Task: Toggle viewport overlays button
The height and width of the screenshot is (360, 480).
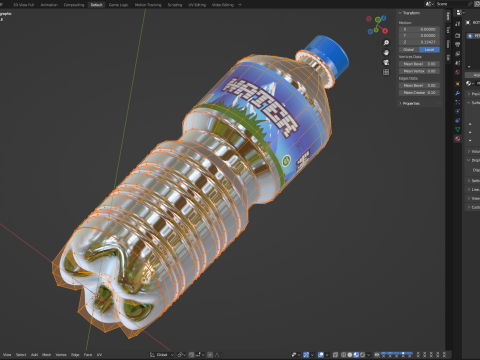Action: (x=321, y=355)
